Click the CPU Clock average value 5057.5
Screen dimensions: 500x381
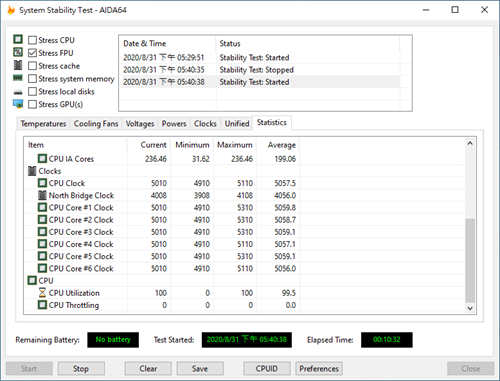285,183
